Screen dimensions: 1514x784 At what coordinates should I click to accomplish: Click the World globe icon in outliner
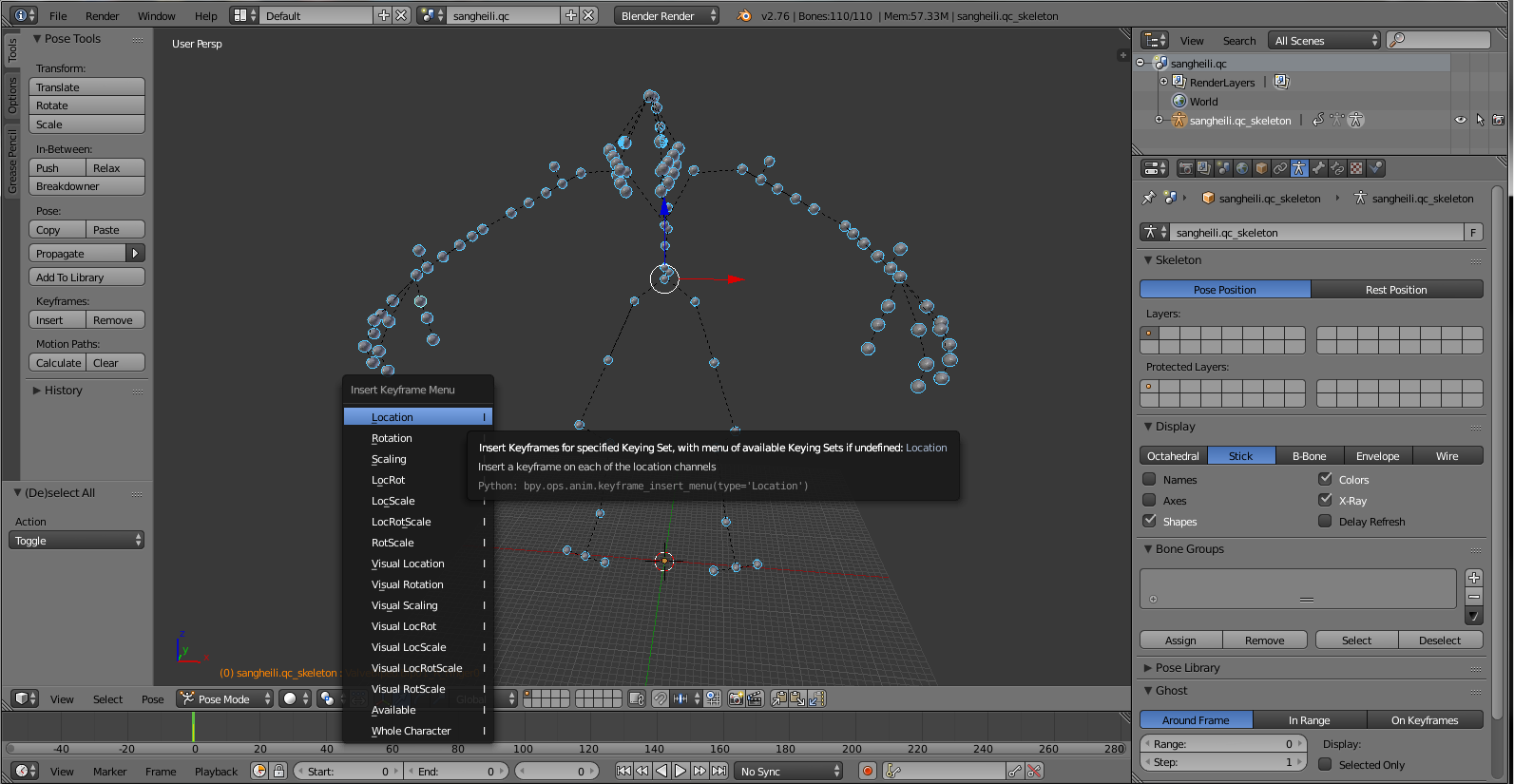click(x=1179, y=102)
